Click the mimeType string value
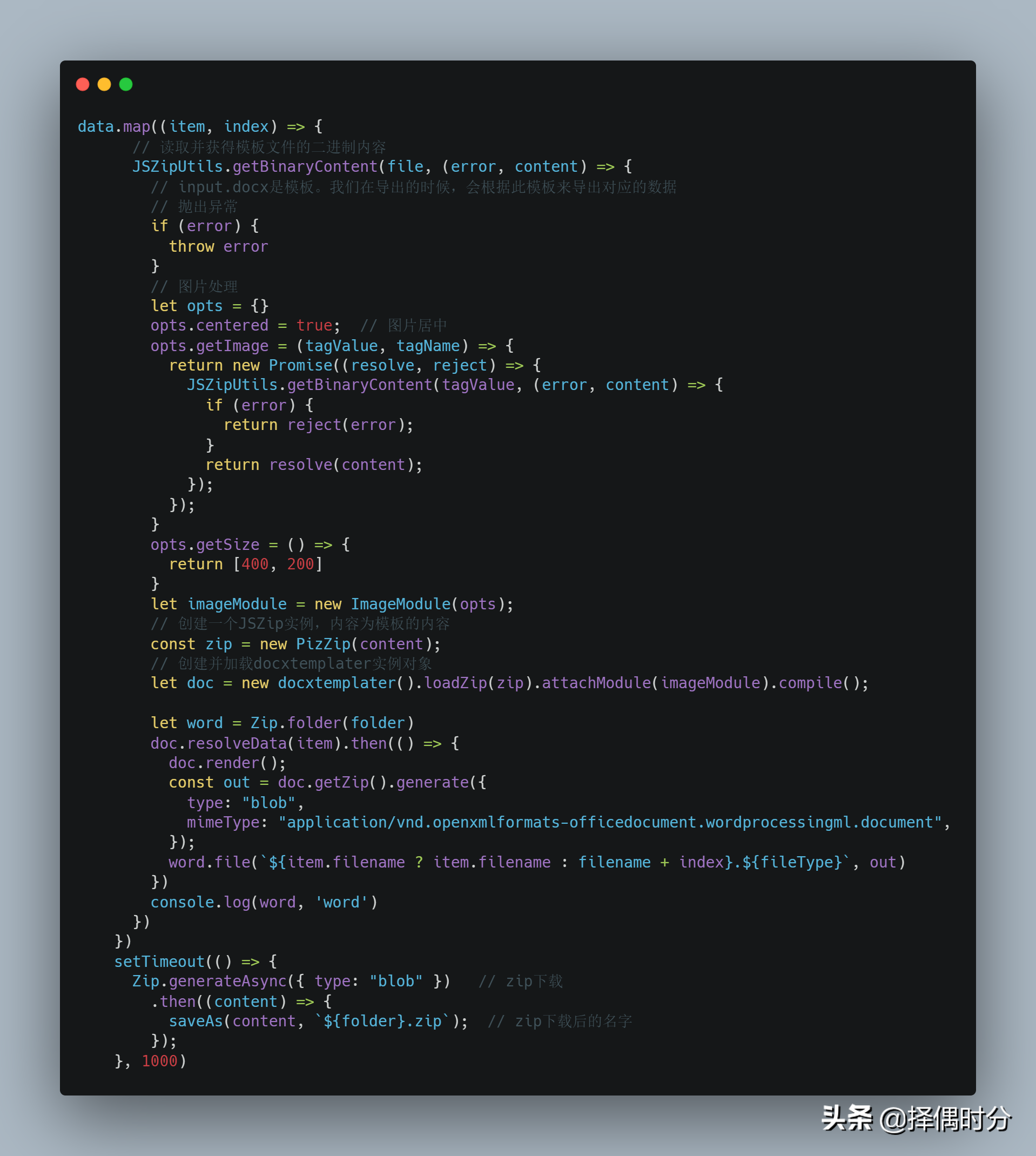Image resolution: width=1036 pixels, height=1156 pixels. [x=610, y=823]
